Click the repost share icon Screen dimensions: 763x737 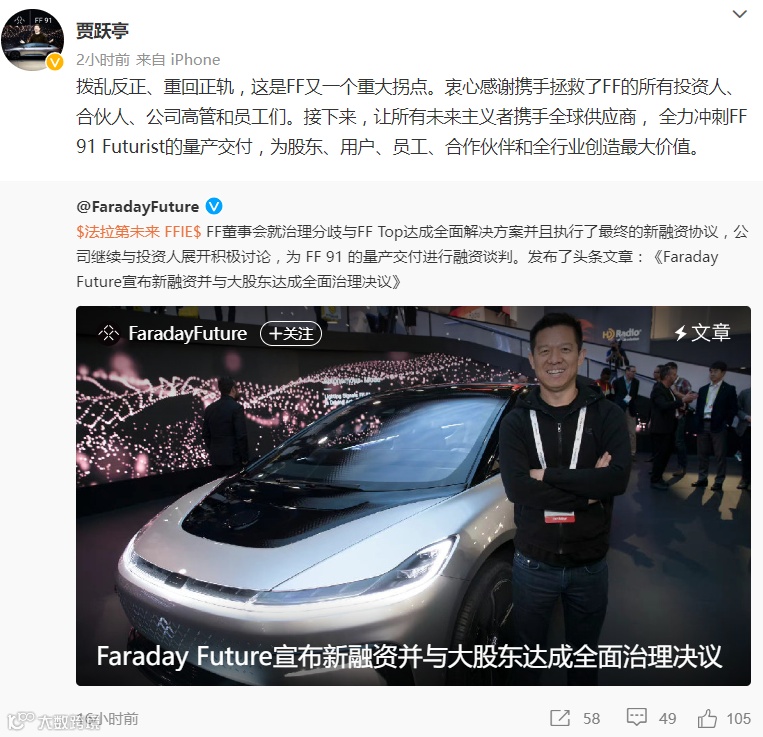(560, 718)
